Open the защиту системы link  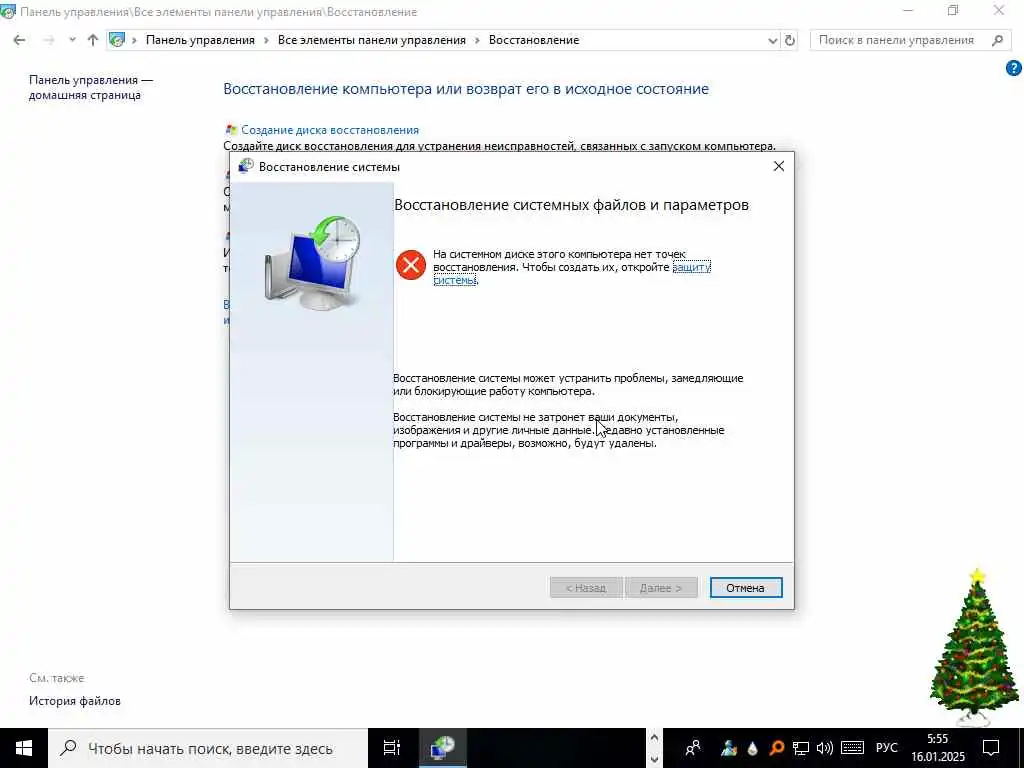click(691, 267)
